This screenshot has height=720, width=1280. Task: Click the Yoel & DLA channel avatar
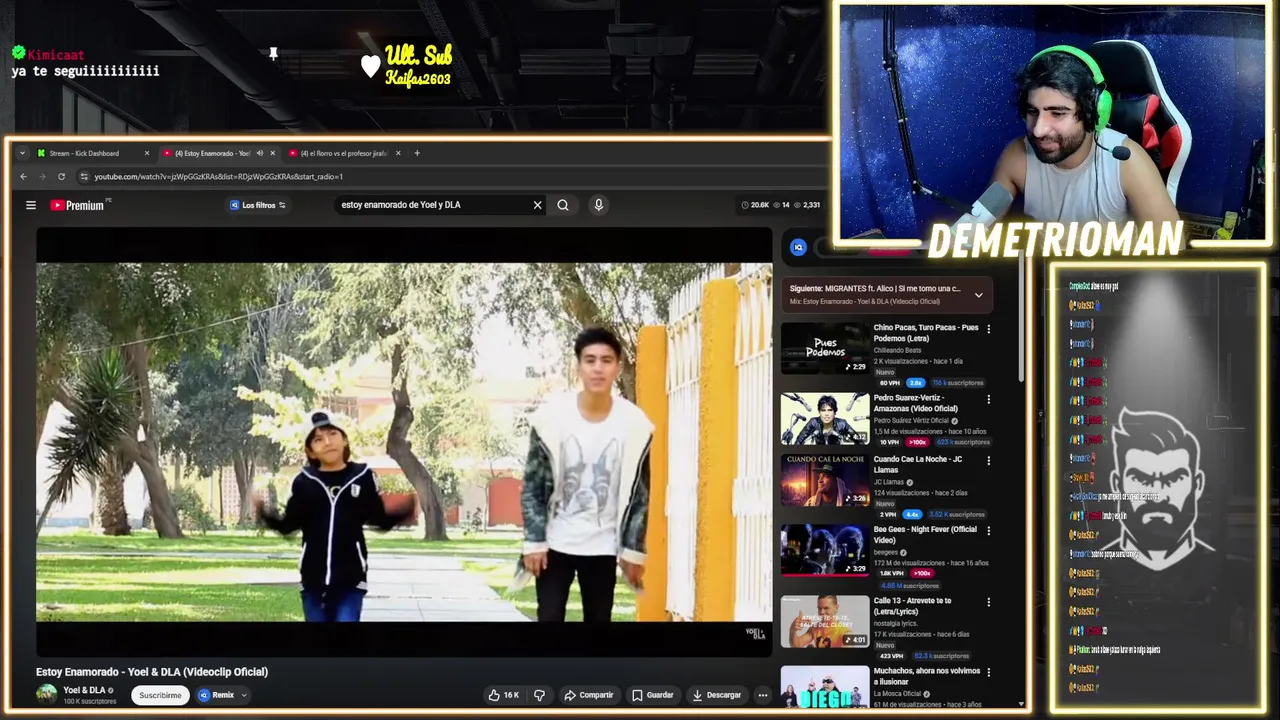coord(46,694)
